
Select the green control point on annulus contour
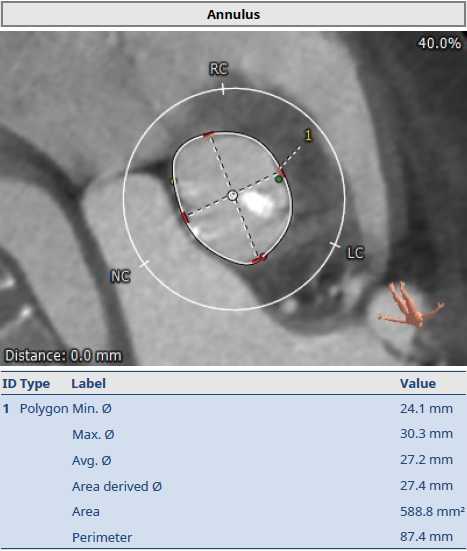(x=279, y=179)
